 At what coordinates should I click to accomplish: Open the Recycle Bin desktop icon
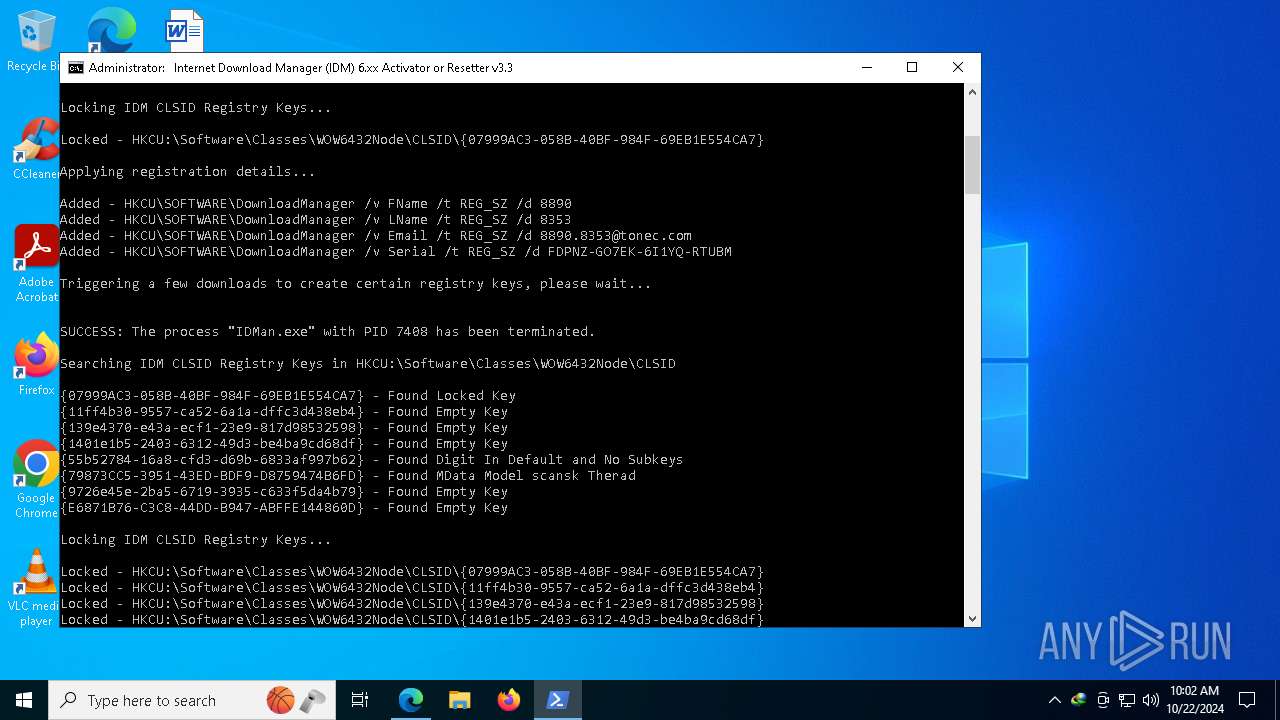click(36, 40)
